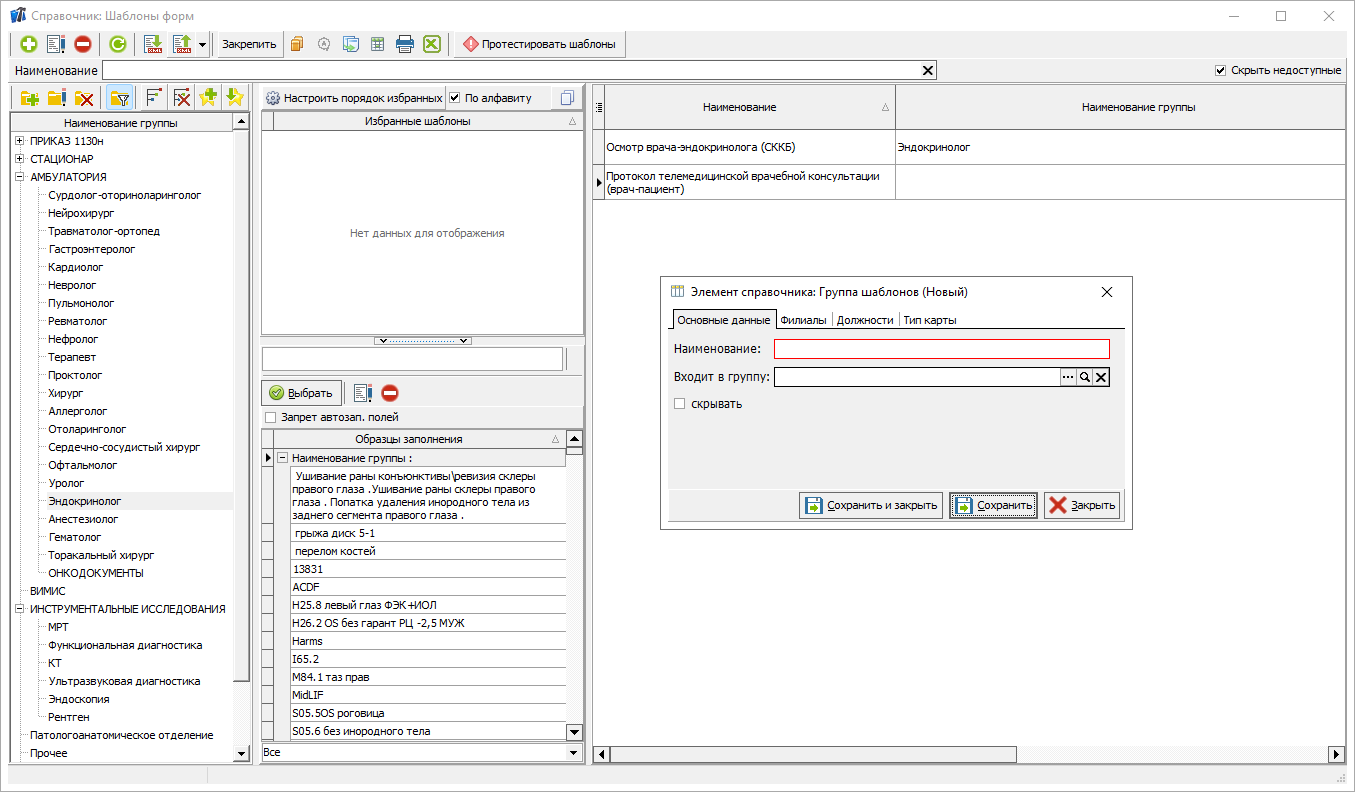Collapse the АМБУЛАТОРИЯ tree group
Screen dimensions: 1355x792
(19, 177)
